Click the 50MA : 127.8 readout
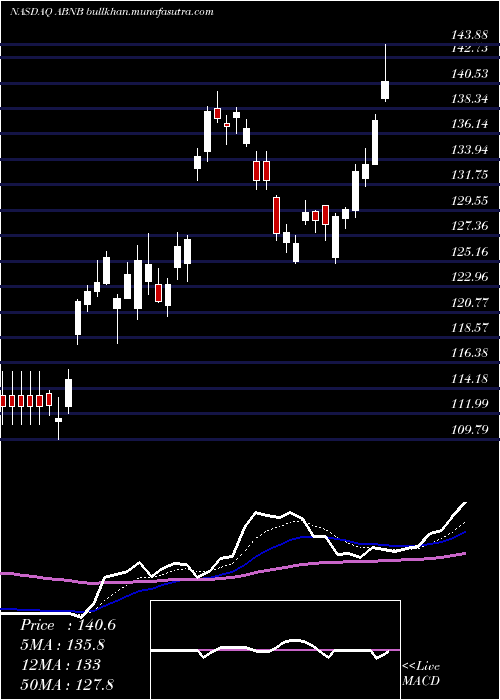This screenshot has height=700, width=500. (x=68, y=685)
